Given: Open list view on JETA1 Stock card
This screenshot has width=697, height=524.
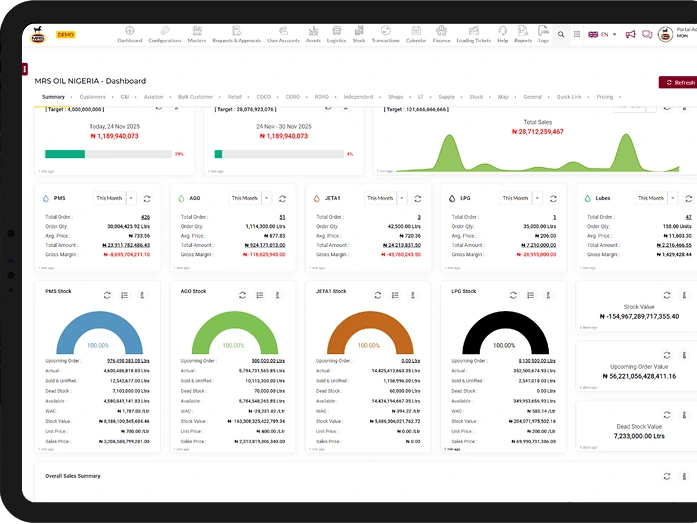Looking at the screenshot, I should [x=395, y=295].
